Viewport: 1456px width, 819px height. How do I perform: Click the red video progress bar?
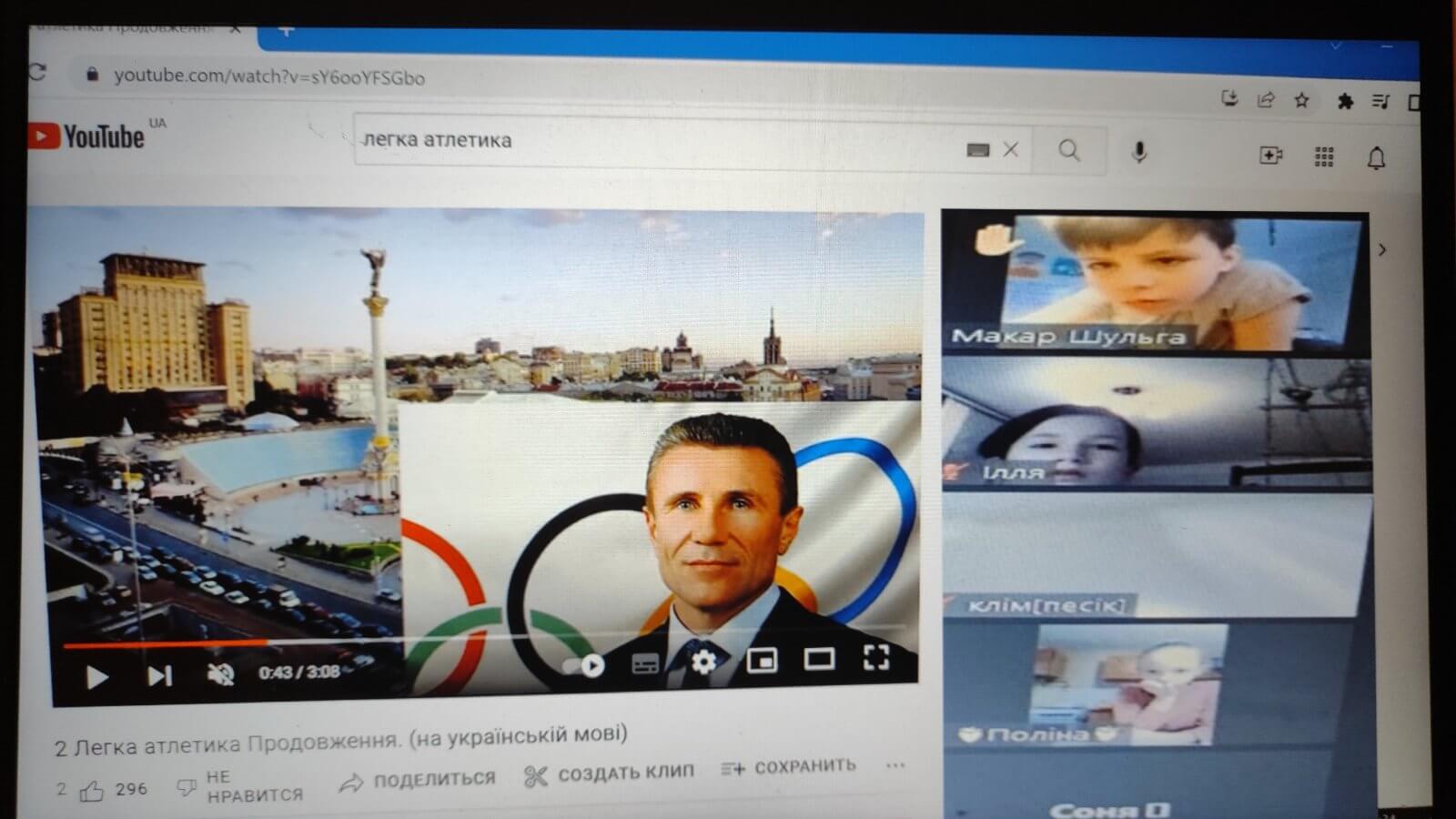tap(164, 644)
